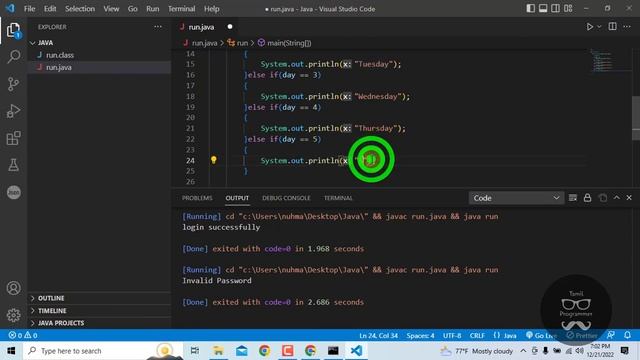640x360 pixels.
Task: Click Ln 24, Col 34 status entry
Action: tap(378, 336)
